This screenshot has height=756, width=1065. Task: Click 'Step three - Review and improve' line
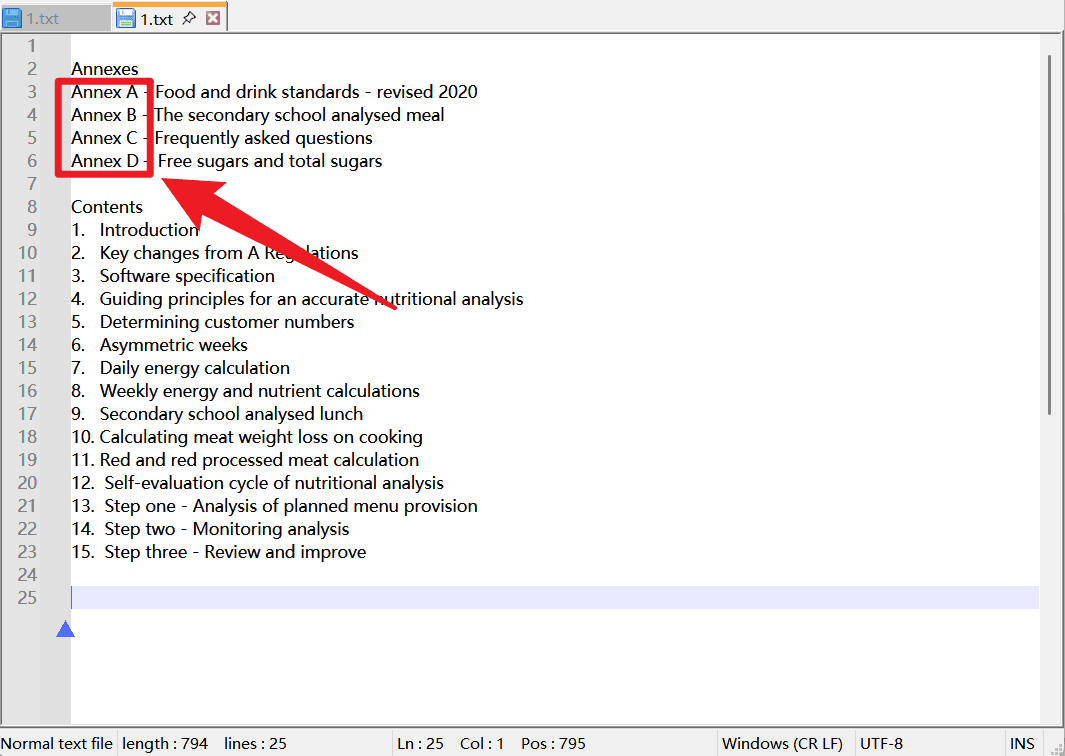click(x=235, y=552)
